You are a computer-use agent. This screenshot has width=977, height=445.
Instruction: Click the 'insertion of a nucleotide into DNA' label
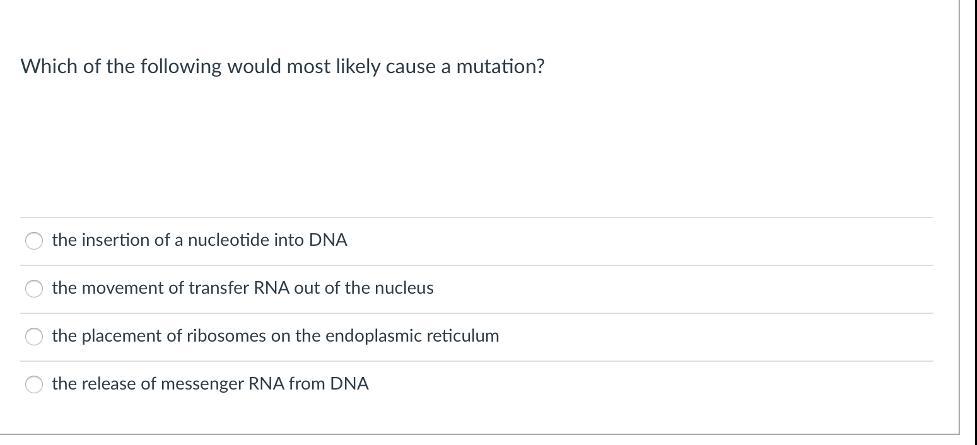(x=200, y=240)
